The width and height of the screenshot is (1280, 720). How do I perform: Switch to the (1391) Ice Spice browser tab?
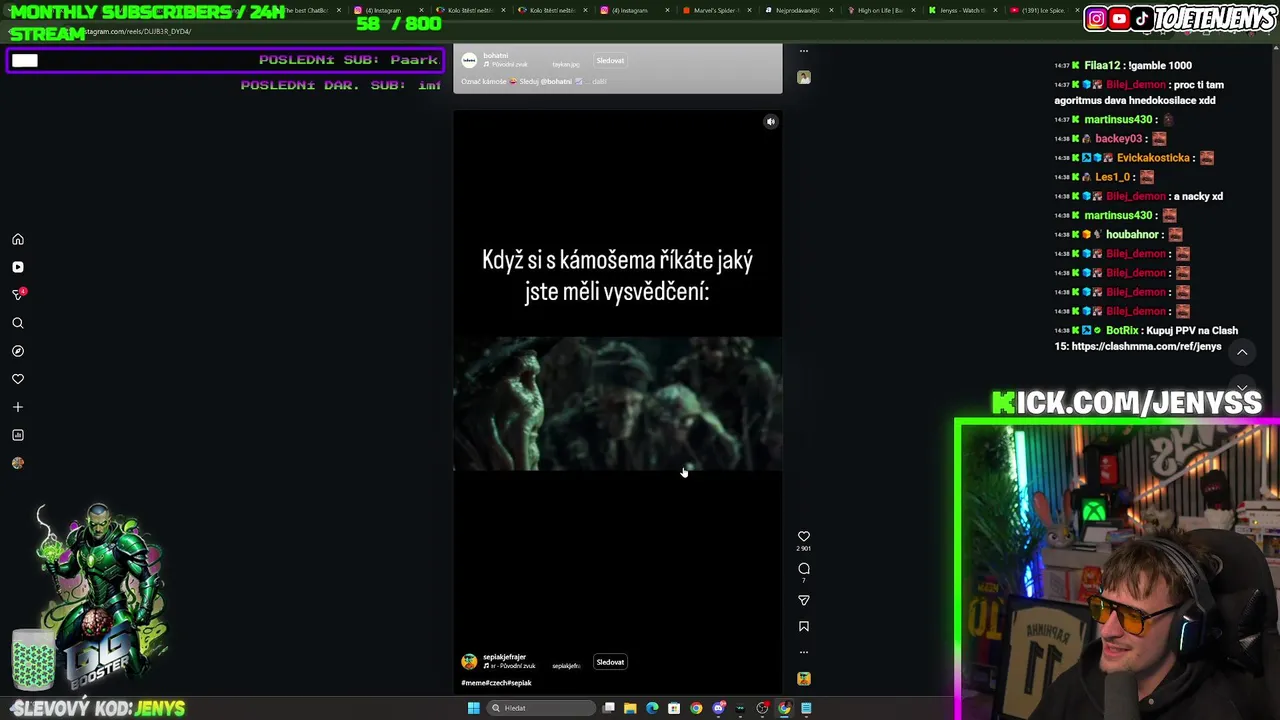pos(1043,10)
